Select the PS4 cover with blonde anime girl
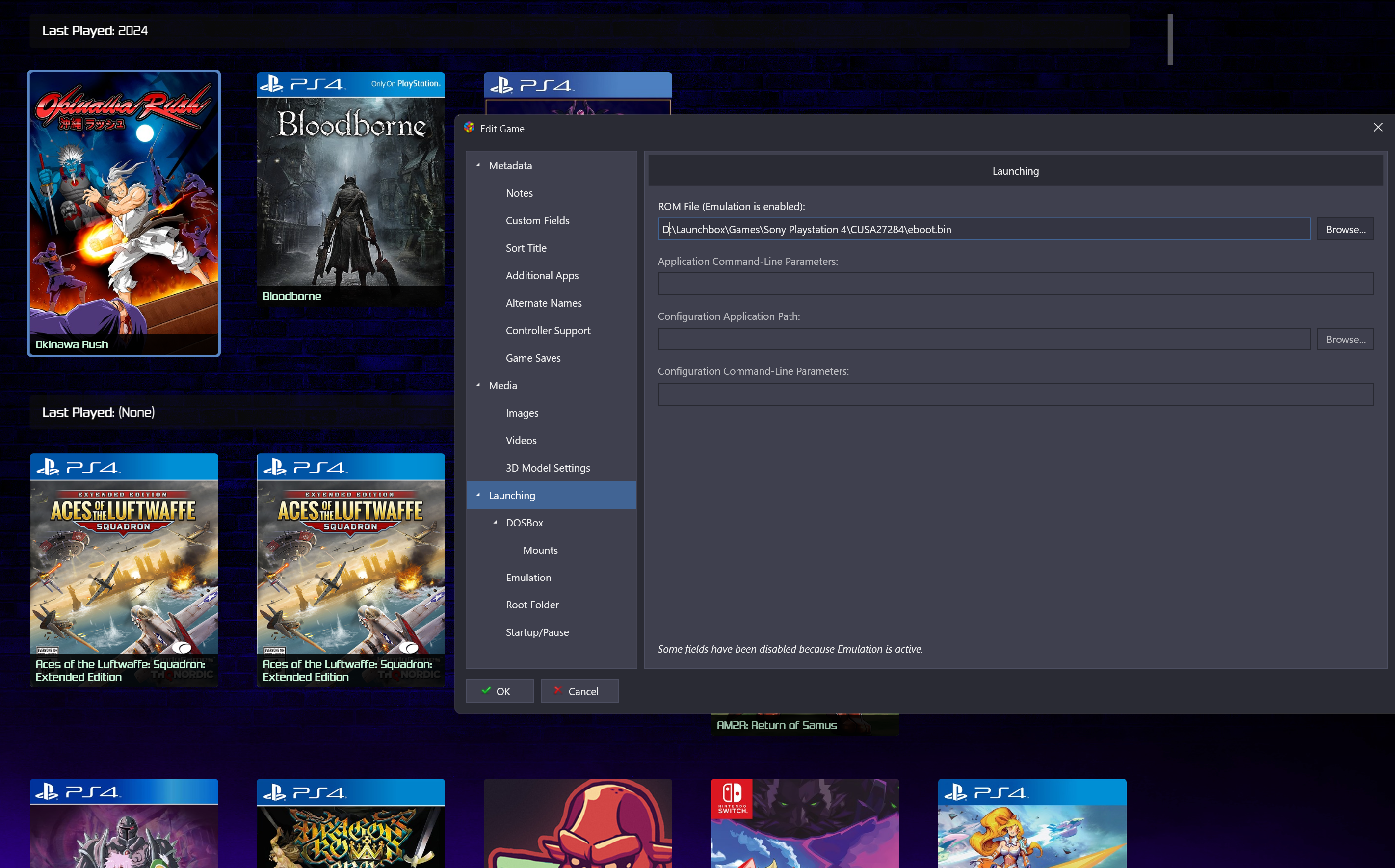This screenshot has height=868, width=1395. click(x=1032, y=823)
